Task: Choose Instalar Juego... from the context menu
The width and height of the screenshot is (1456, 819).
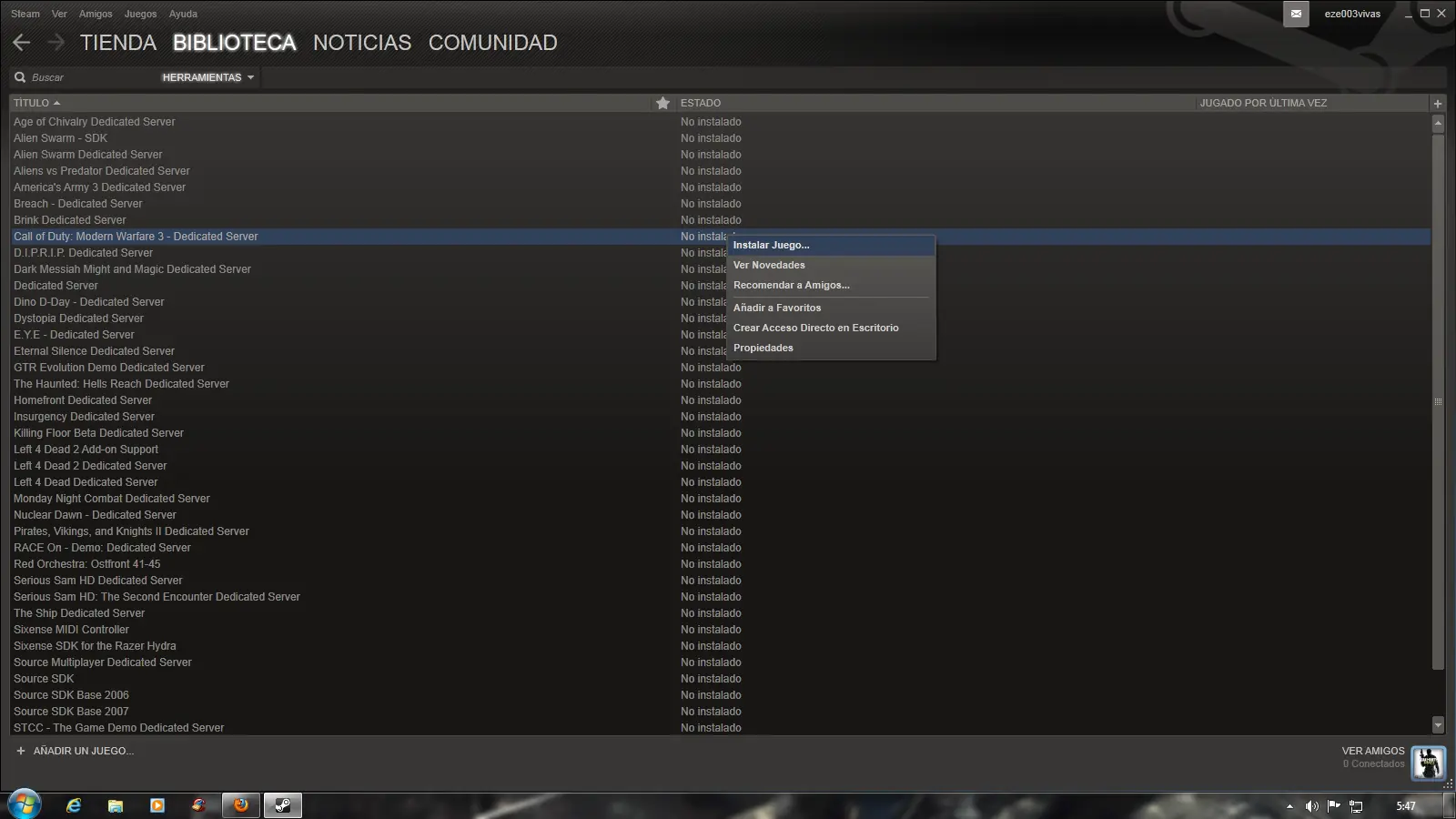Action: click(832, 245)
